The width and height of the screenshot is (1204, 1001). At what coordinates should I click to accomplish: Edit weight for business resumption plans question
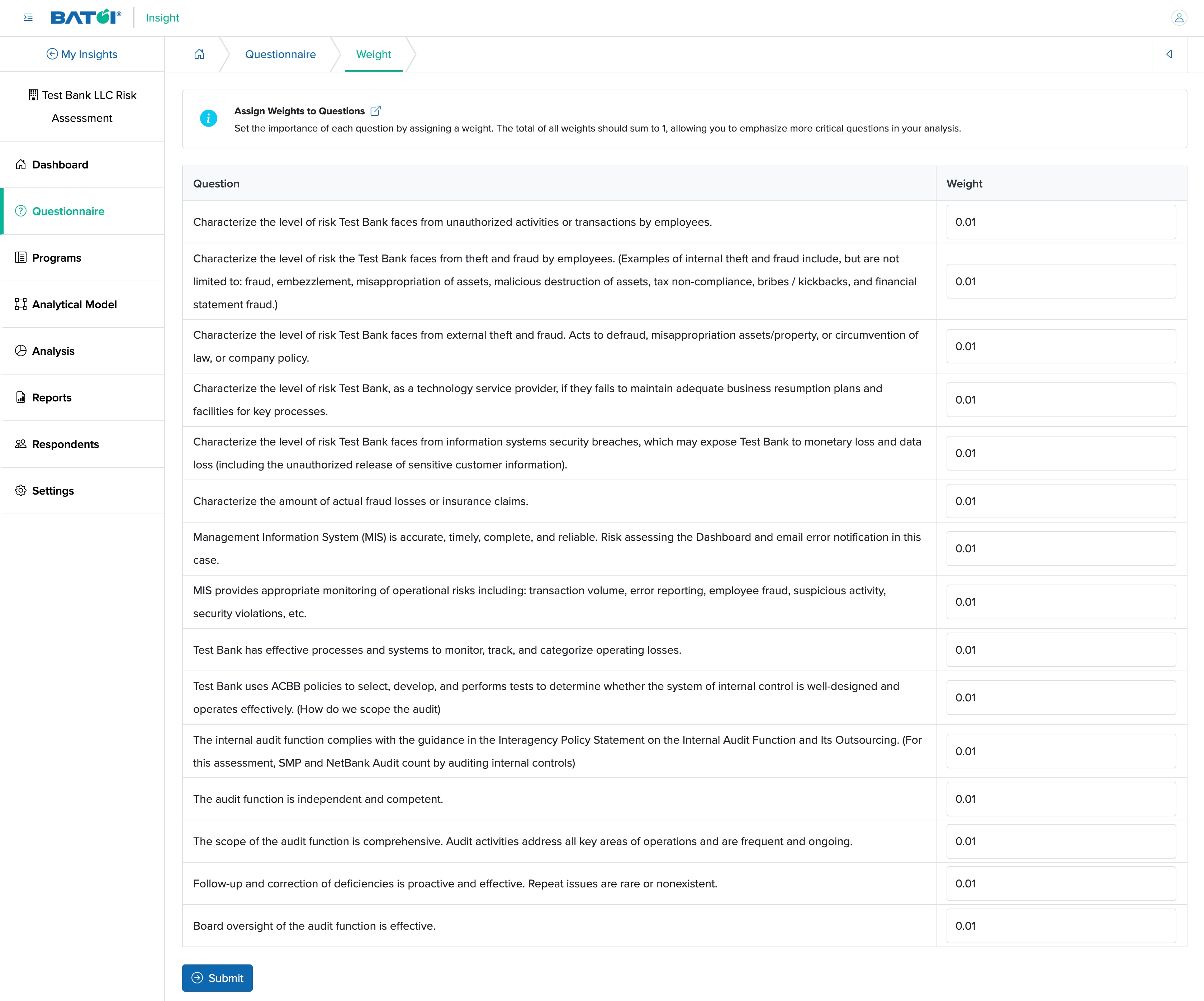tap(1061, 399)
